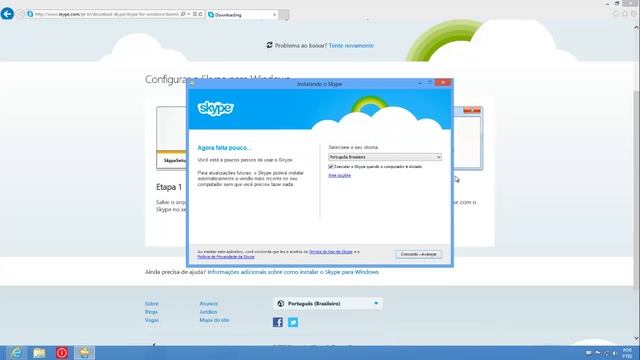This screenshot has height=360, width=640.
Task: Refresh the page using the address bar
Action: pyautogui.click(x=200, y=14)
